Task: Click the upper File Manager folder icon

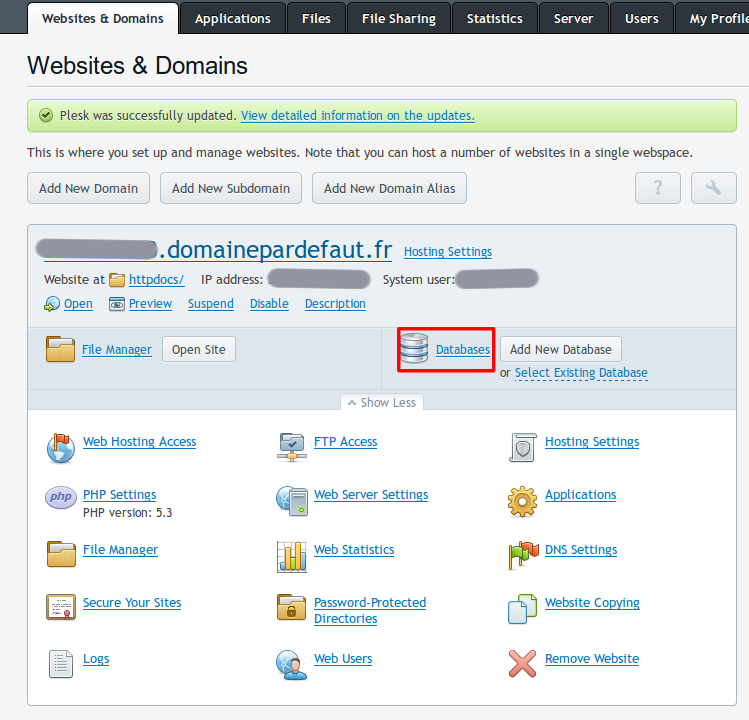Action: [60, 349]
